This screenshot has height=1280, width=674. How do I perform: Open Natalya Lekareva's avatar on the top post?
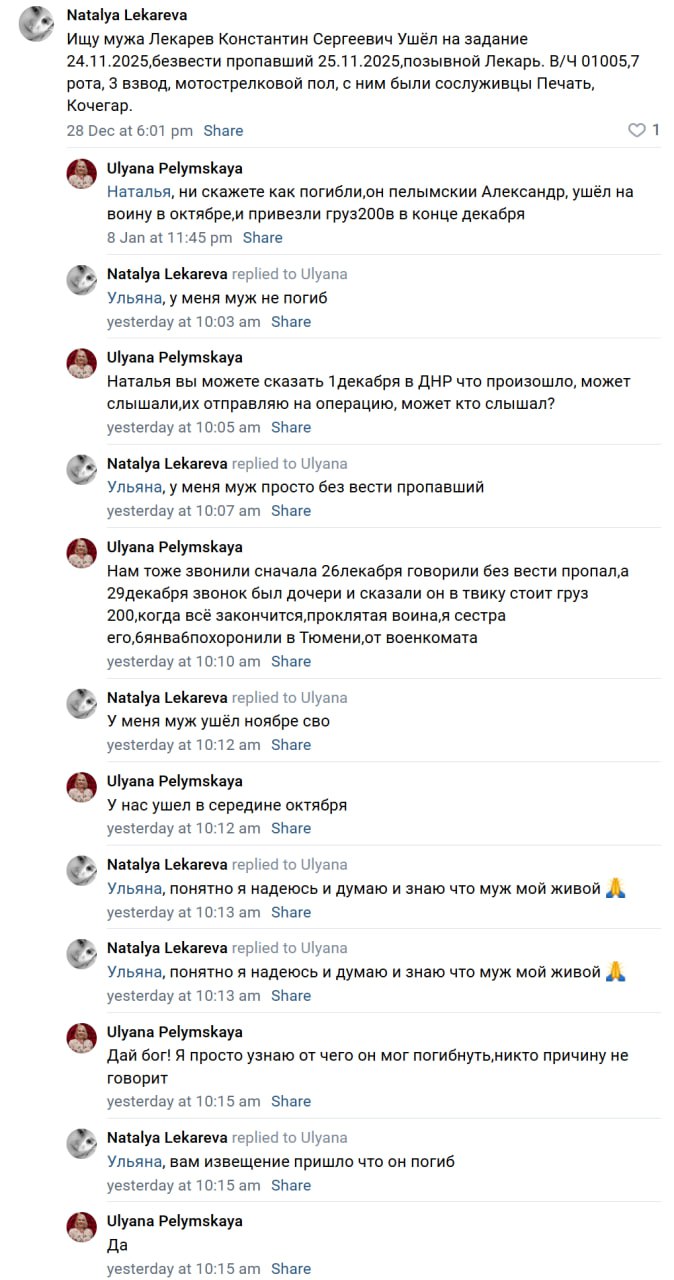[x=36, y=23]
